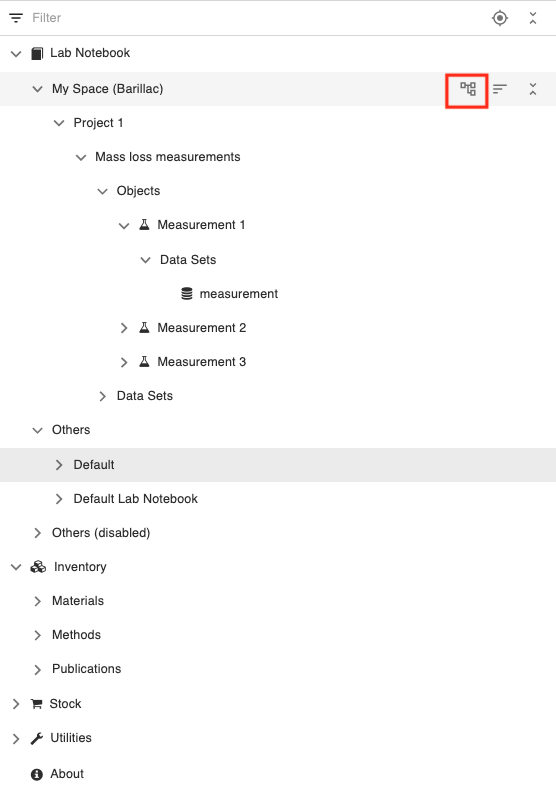Collapse all nodes via the top toolbar icon

pyautogui.click(x=533, y=18)
